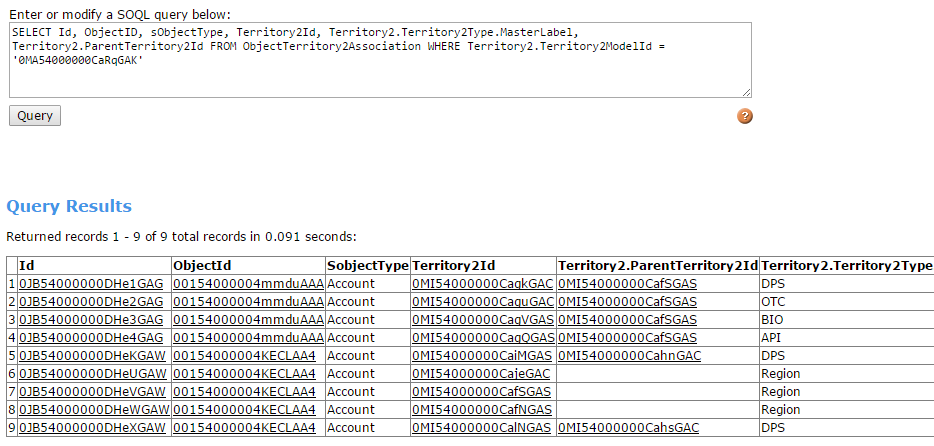
Task: Open Territory2Id link 0MI54000000CalNGAS
Action: pos(482,427)
